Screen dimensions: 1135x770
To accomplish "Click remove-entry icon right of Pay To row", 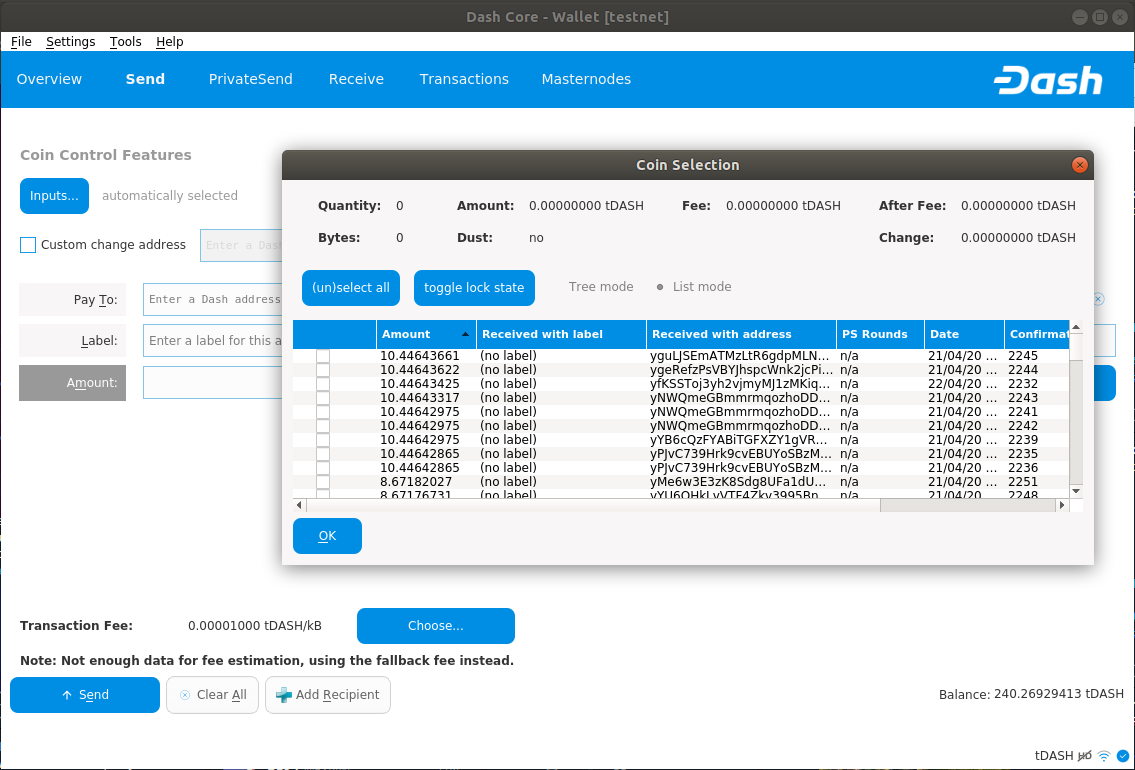I will tap(1098, 299).
